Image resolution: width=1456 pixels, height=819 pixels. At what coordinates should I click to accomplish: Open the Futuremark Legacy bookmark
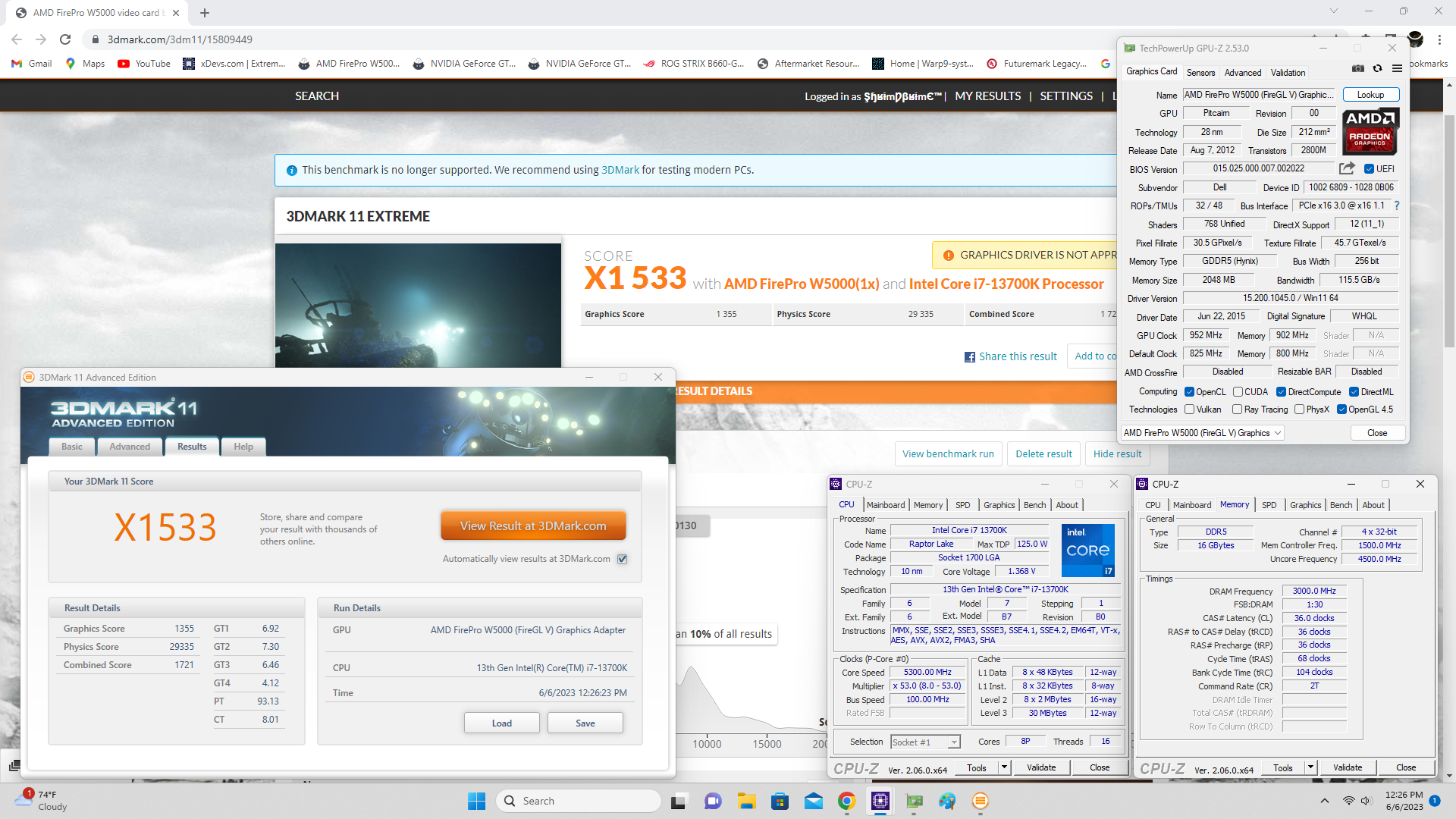pos(1037,64)
